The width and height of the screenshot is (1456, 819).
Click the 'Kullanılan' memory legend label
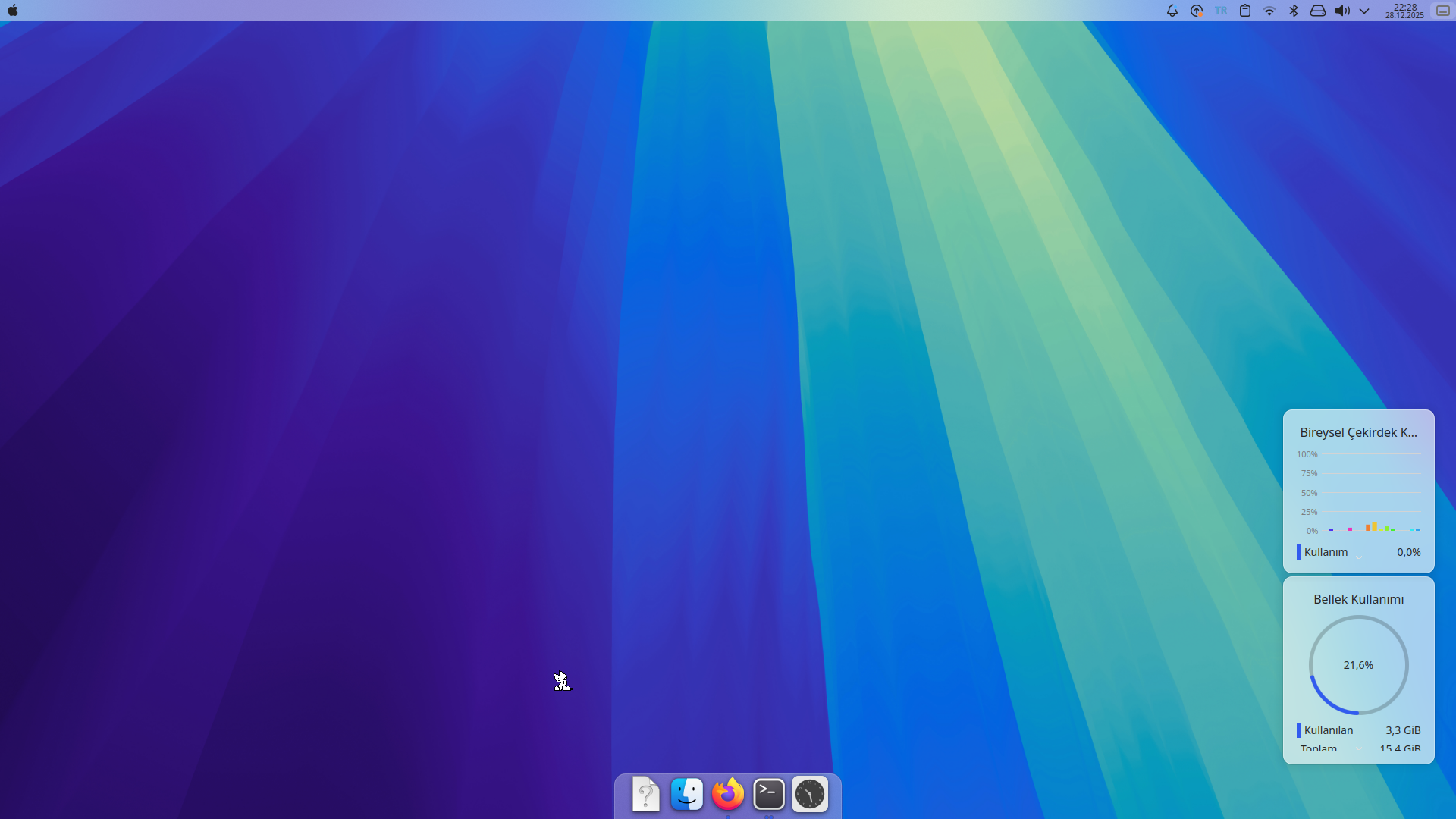[x=1328, y=730]
